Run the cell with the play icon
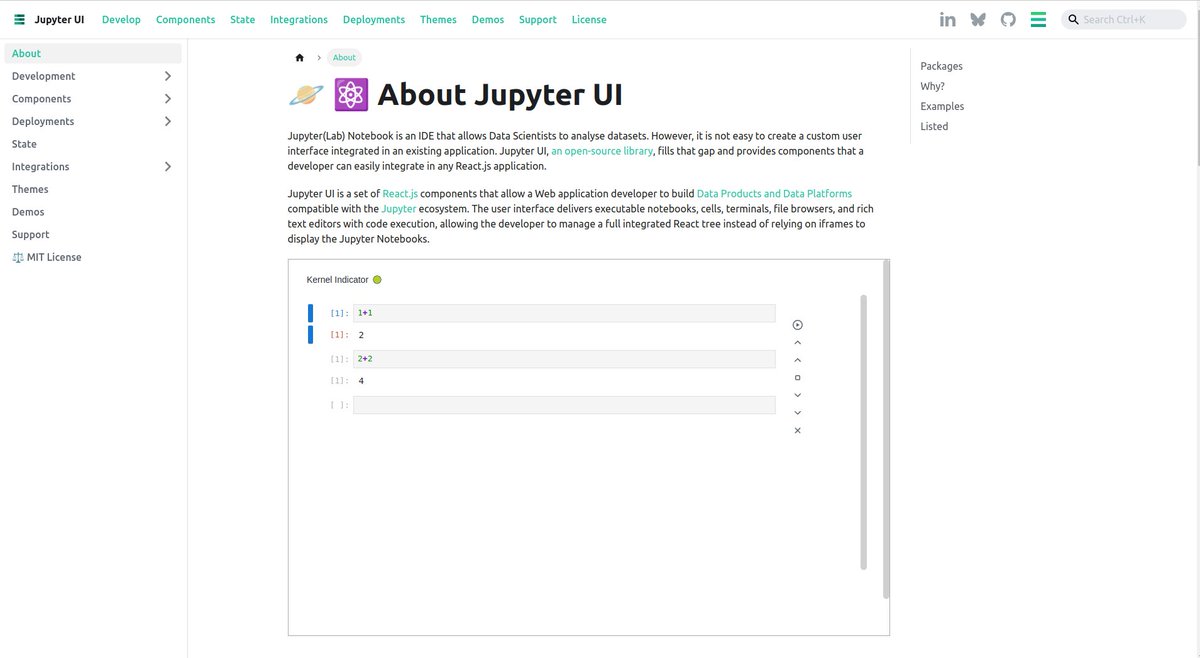Screen dimensions: 1200x658 click(797, 324)
